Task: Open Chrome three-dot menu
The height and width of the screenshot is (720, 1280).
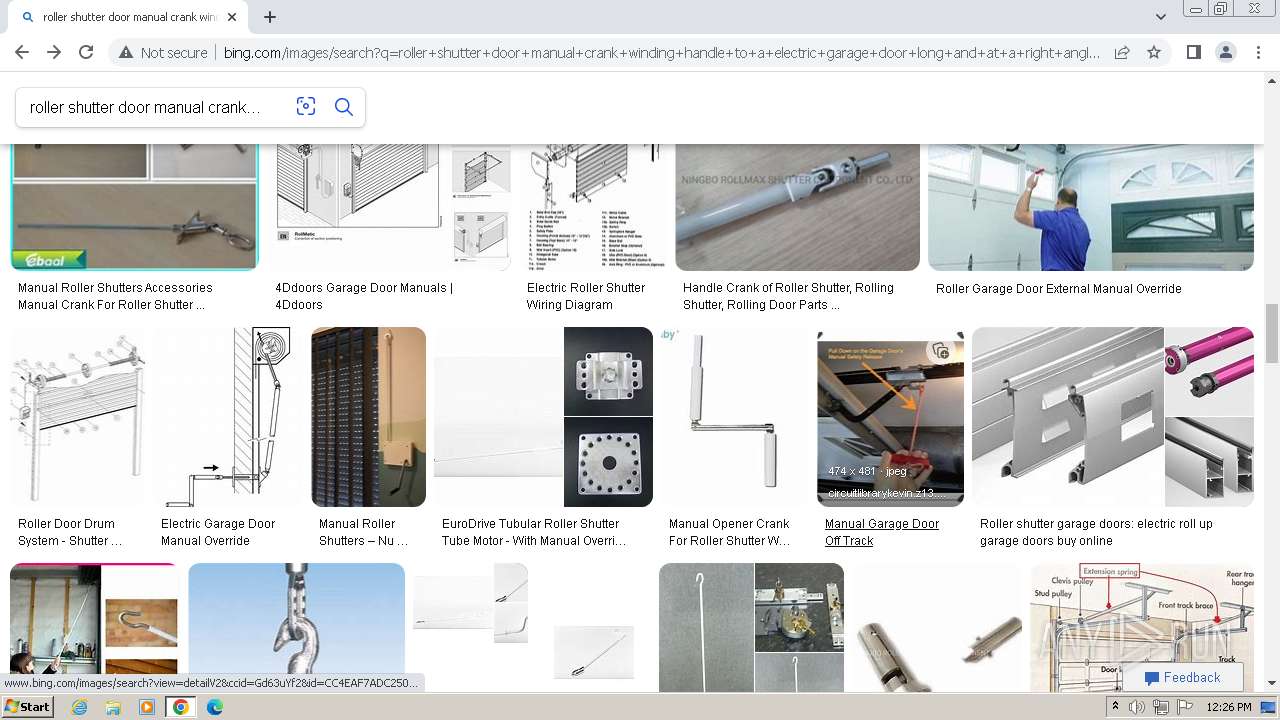Action: click(x=1258, y=52)
